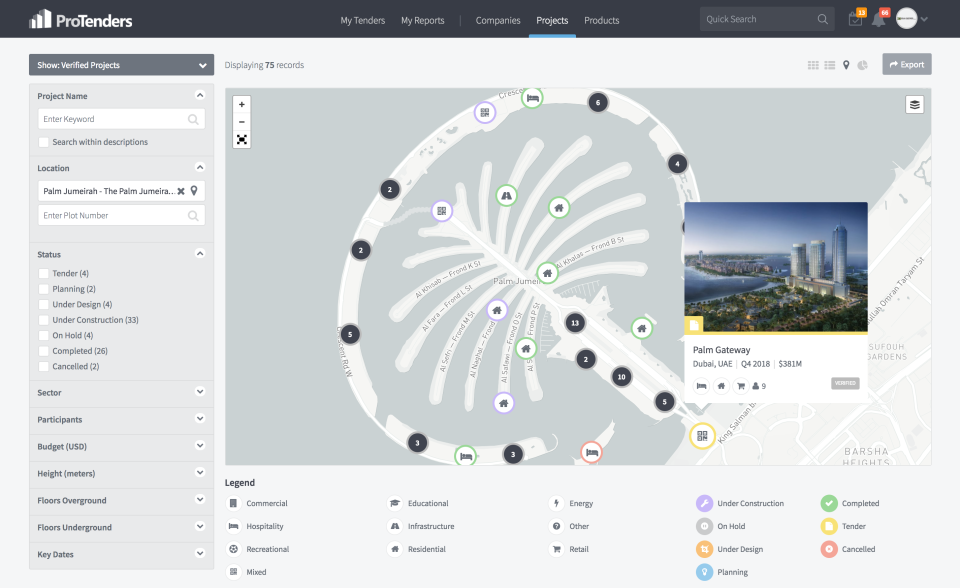Image resolution: width=960 pixels, height=588 pixels.
Task: Select the map pin view icon
Action: point(846,64)
